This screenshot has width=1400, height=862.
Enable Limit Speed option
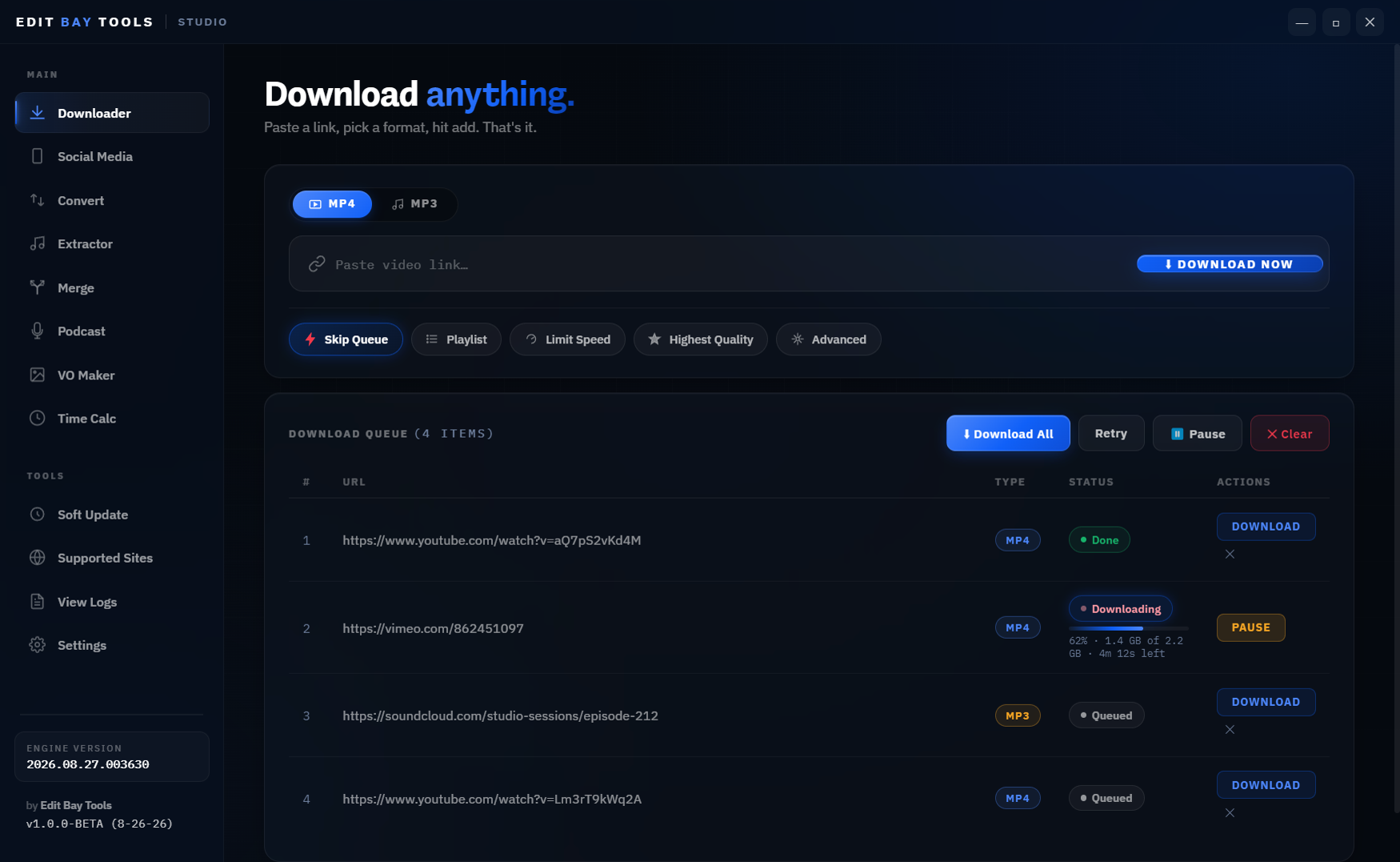point(567,339)
